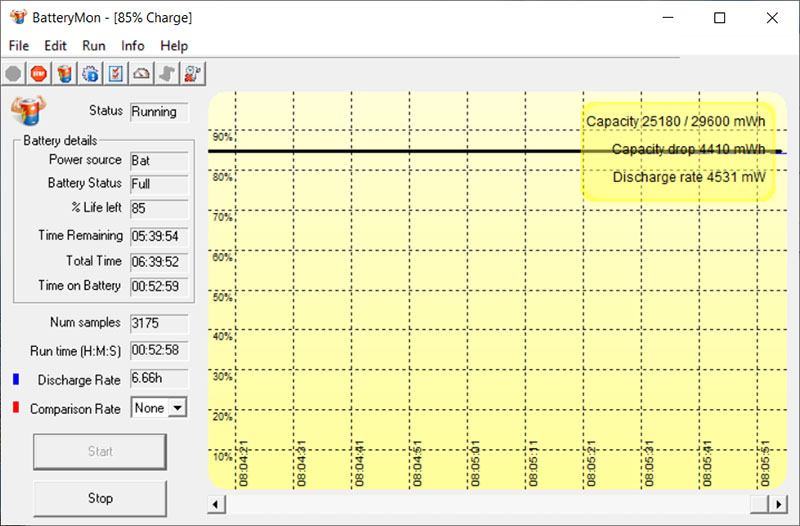This screenshot has width=800, height=526.
Task: Click the grey log scroll toolbar icon
Action: pyautogui.click(x=167, y=74)
